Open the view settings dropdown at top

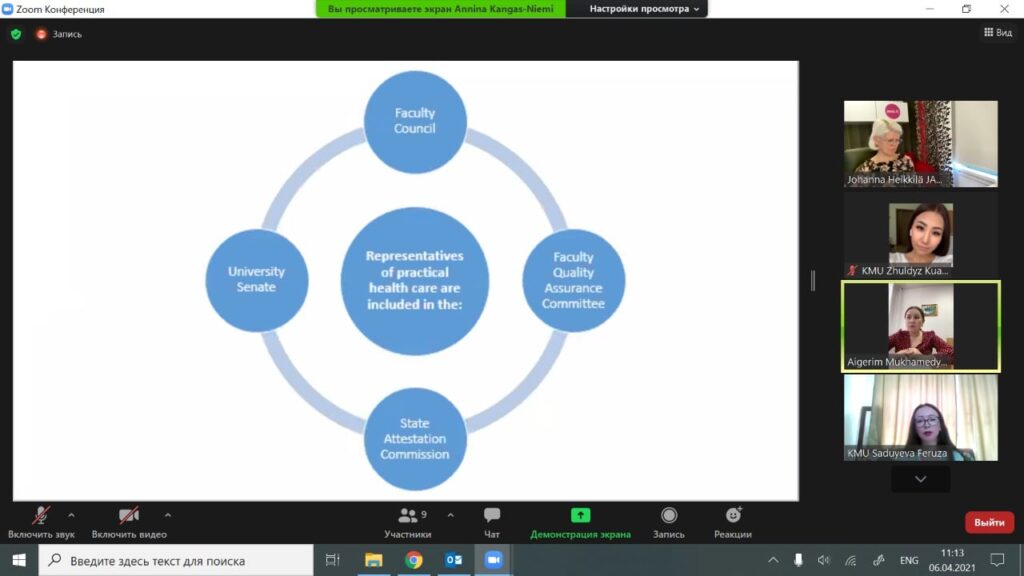tap(645, 9)
